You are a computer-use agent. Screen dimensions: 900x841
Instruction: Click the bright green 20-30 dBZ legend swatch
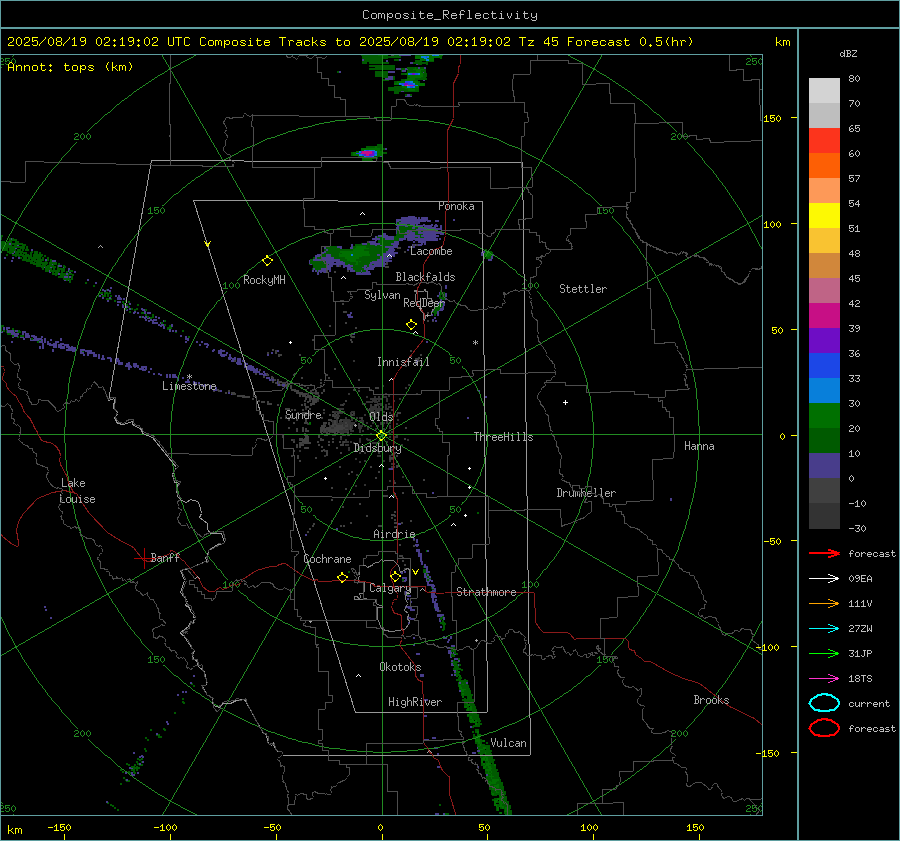tap(824, 416)
